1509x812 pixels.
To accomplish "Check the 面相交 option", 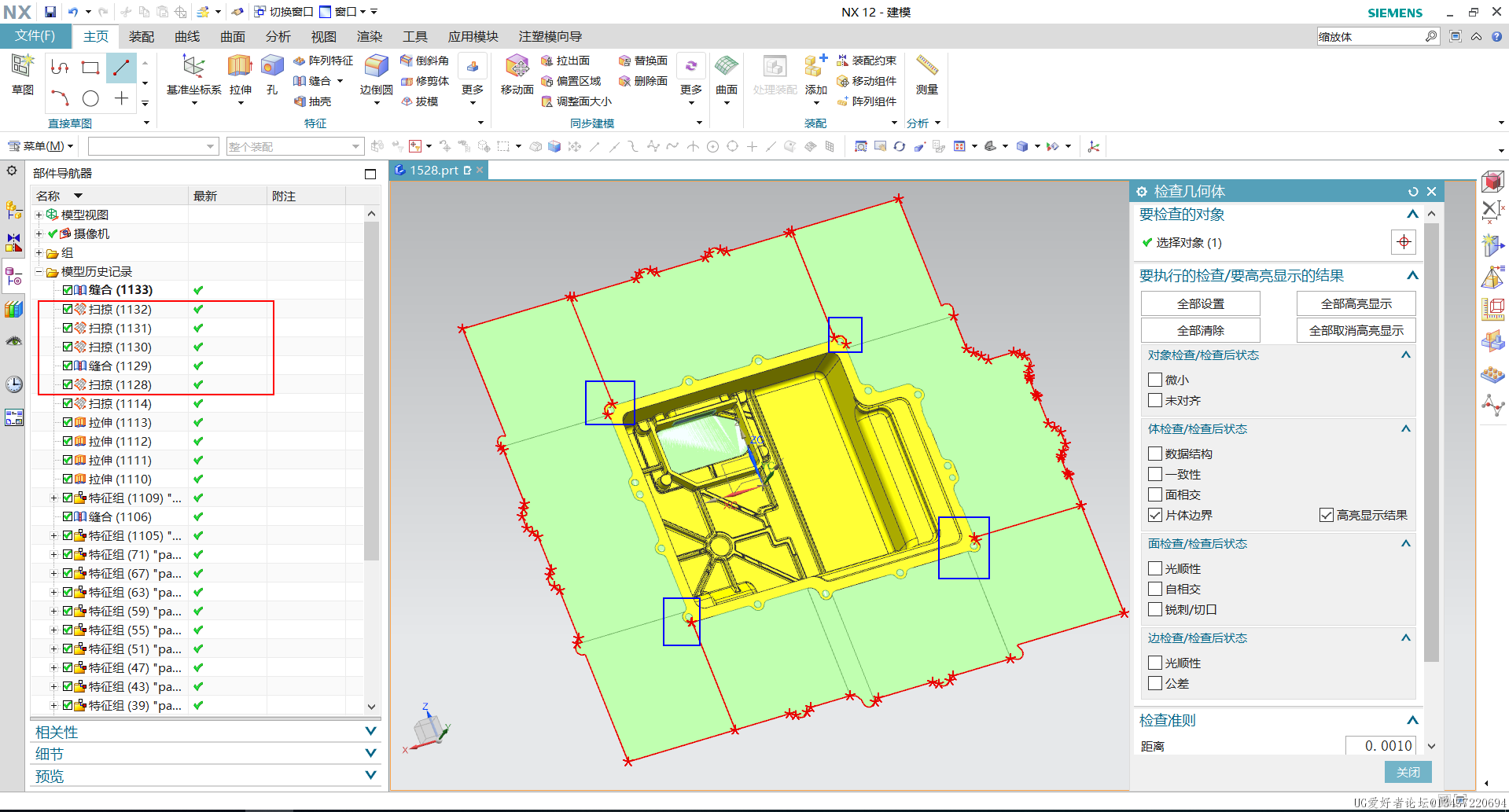I will point(1155,494).
